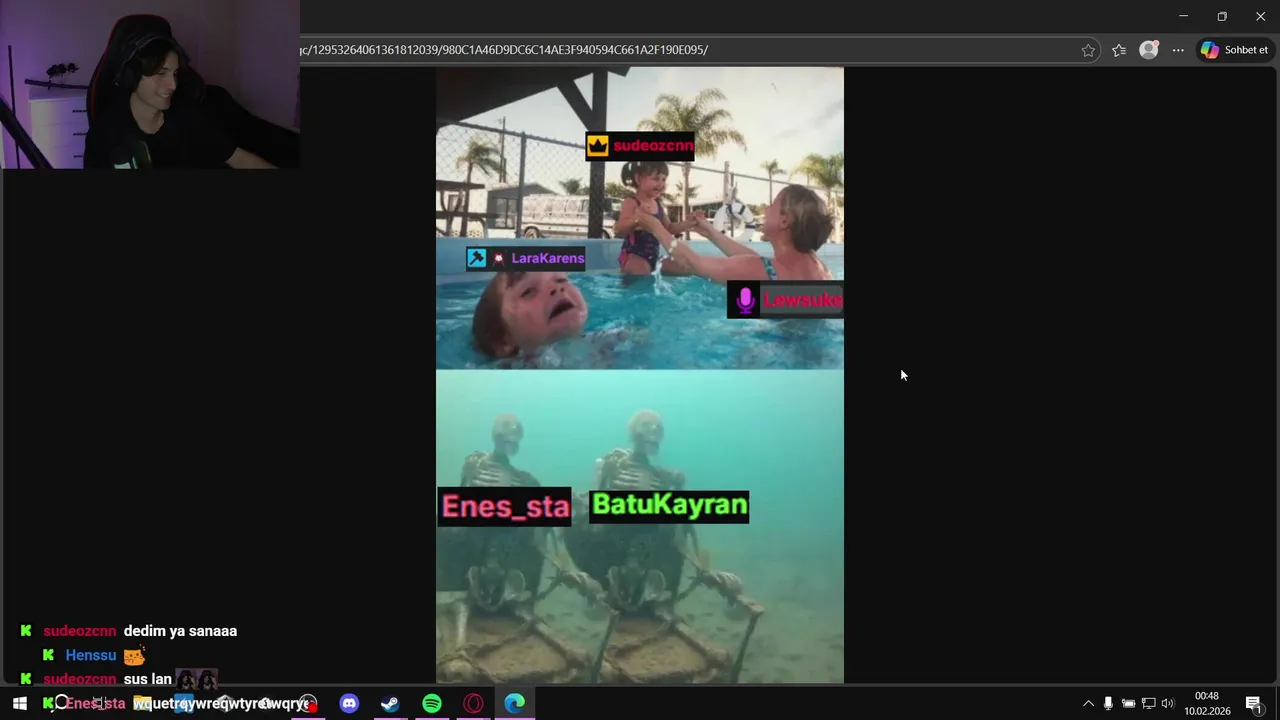This screenshot has height=720, width=1280.
Task: Click the sudeozcnn crown name tag
Action: (640, 146)
